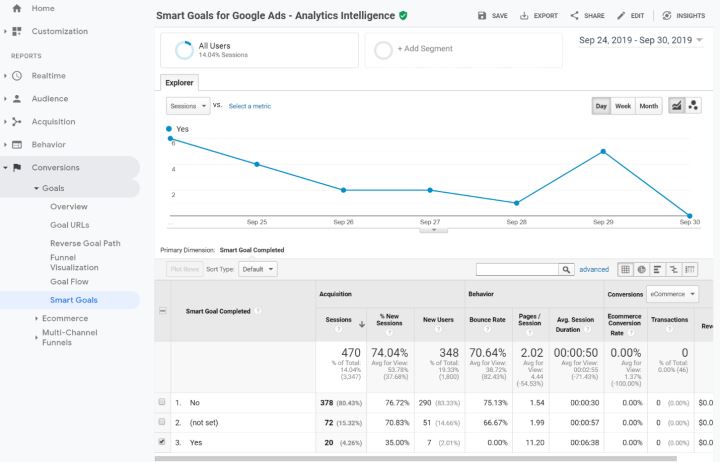
Task: Toggle the select-all rows checkbox in header
Action: [x=163, y=311]
